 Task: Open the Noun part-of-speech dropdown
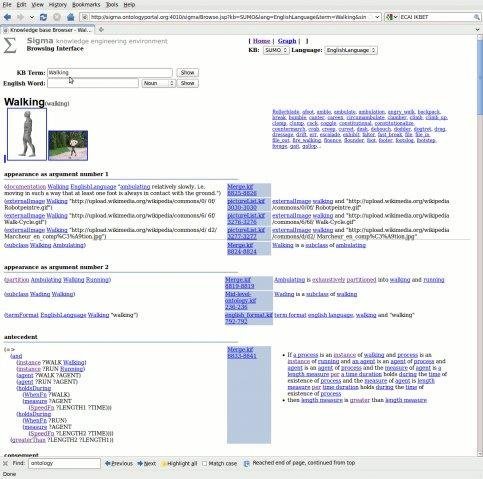pyautogui.click(x=159, y=83)
